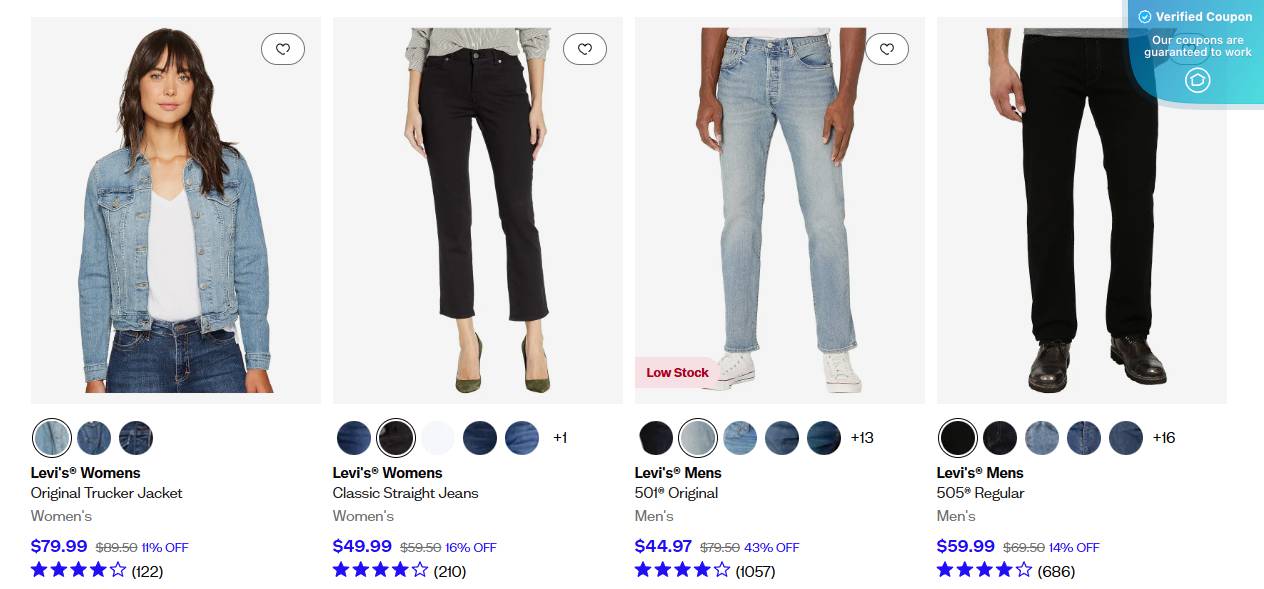Open the Original Trucker Jacket product link
The height and width of the screenshot is (589, 1264).
coord(106,492)
